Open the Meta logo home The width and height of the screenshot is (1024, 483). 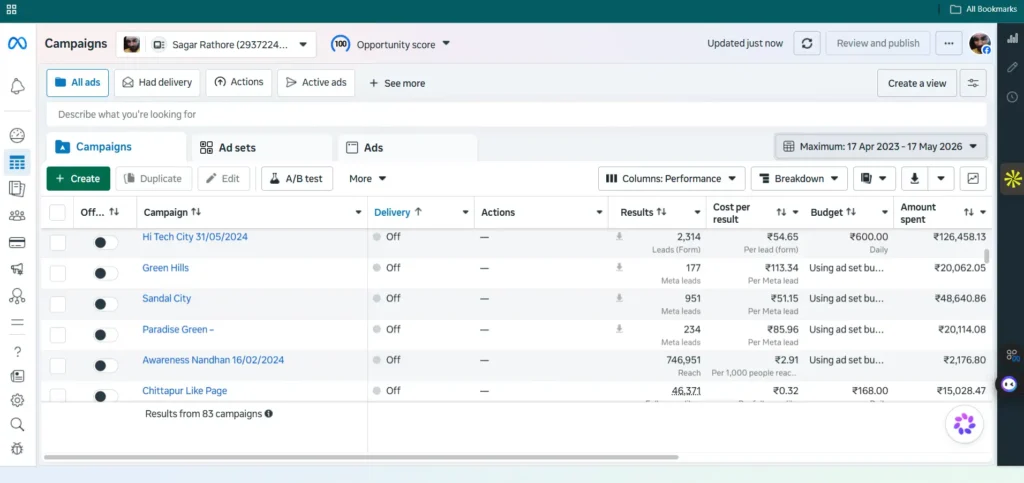tap(17, 44)
